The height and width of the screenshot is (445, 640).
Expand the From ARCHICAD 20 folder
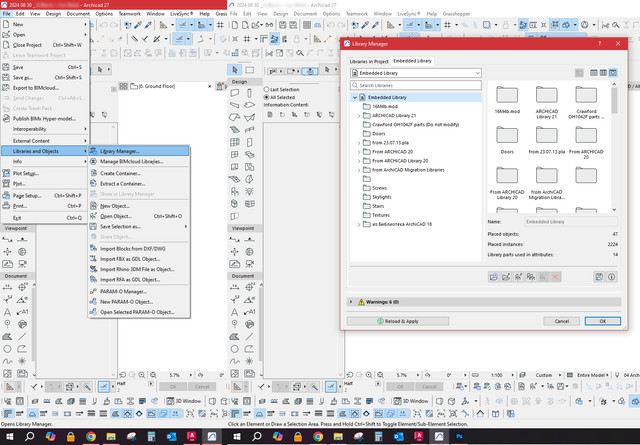(359, 152)
